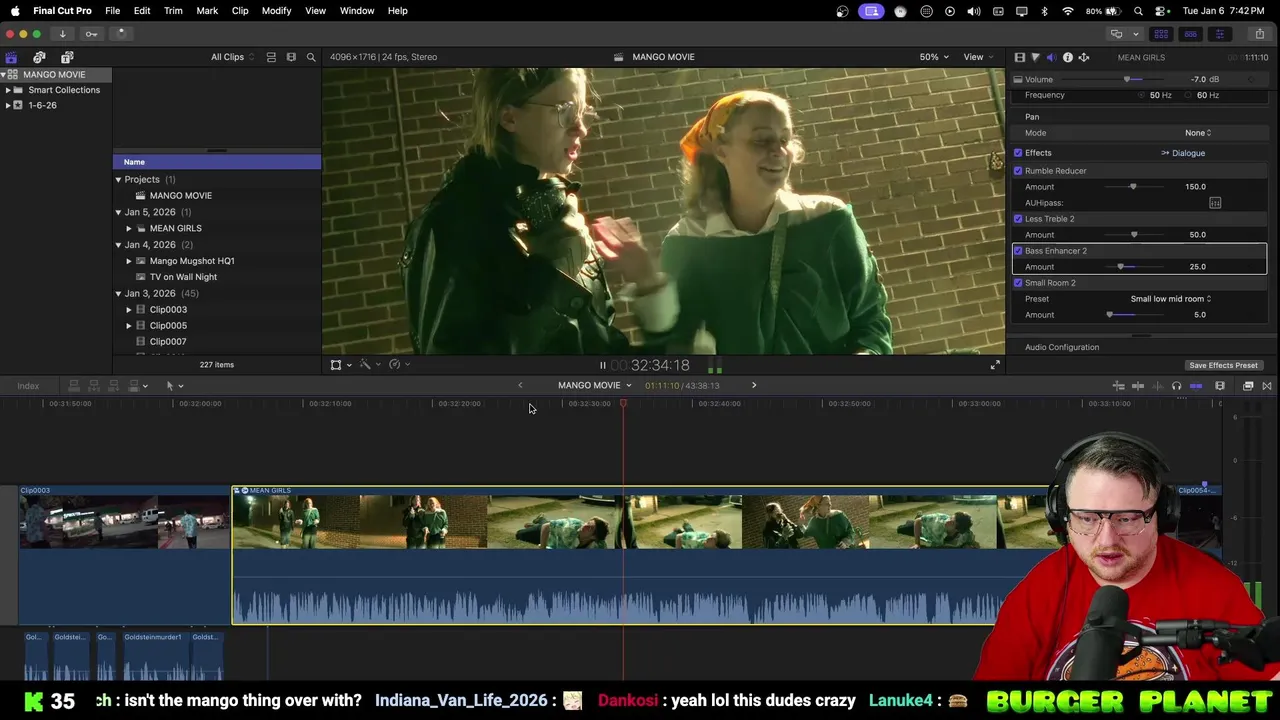Image resolution: width=1280 pixels, height=720 pixels.
Task: Open the timeline Index button
Action: pos(28,386)
